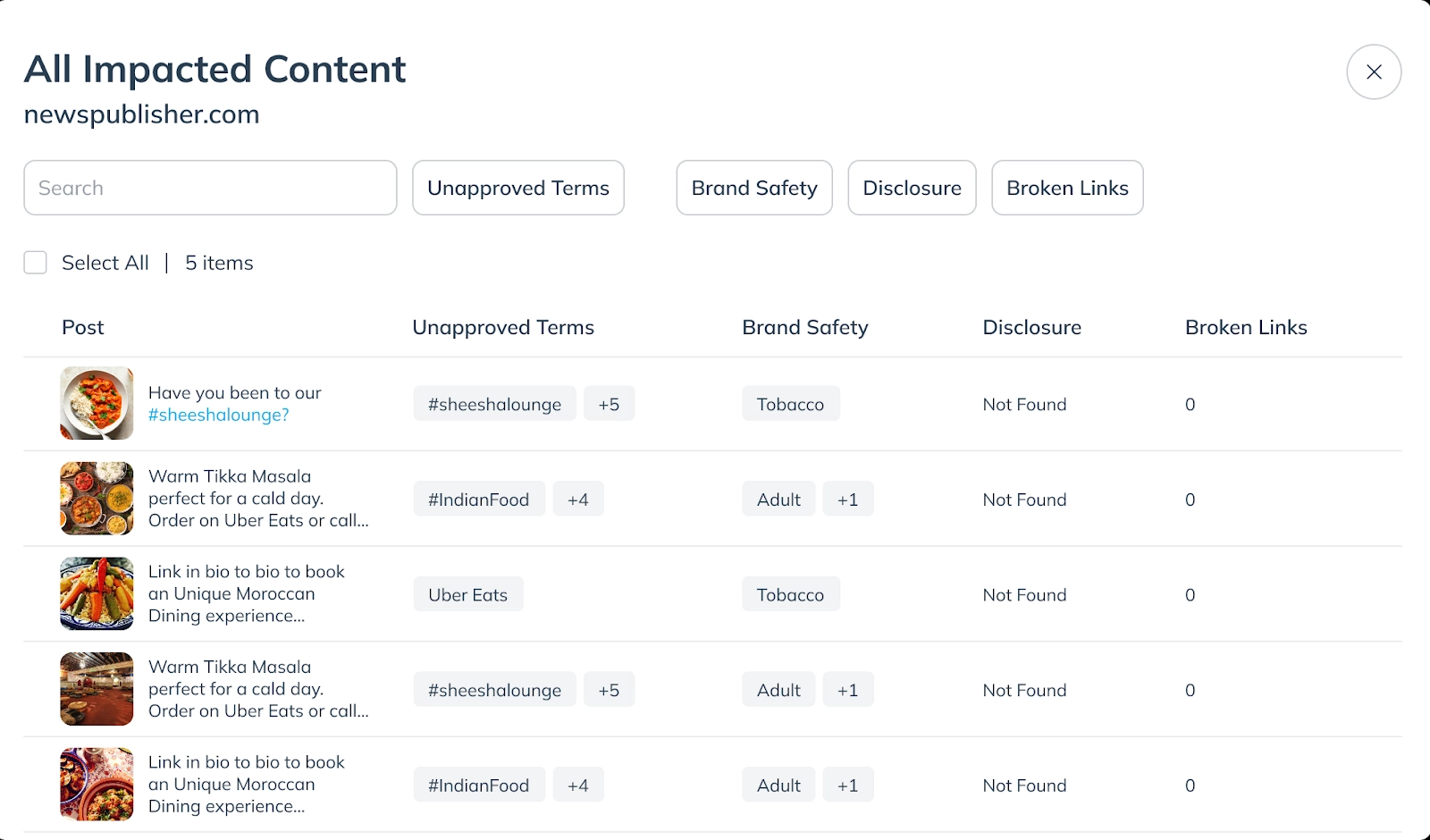Screen dimensions: 1430x840
Task: Select the Uber Eats term on the Moroccan post
Action: click(x=467, y=593)
